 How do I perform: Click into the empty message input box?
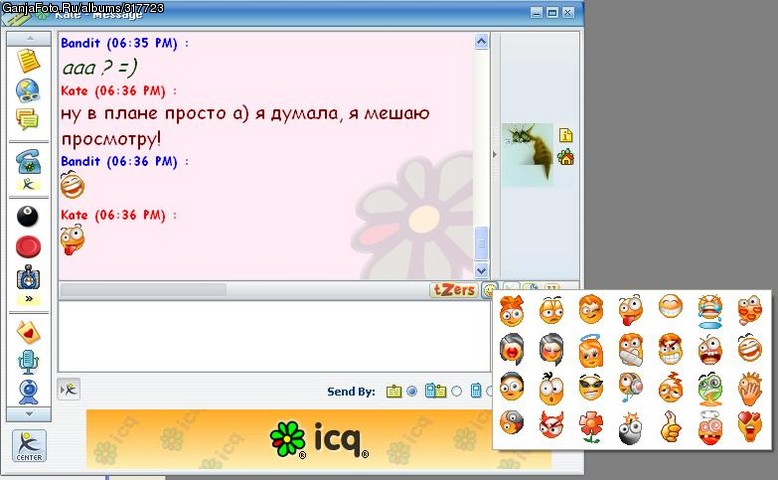[x=274, y=336]
